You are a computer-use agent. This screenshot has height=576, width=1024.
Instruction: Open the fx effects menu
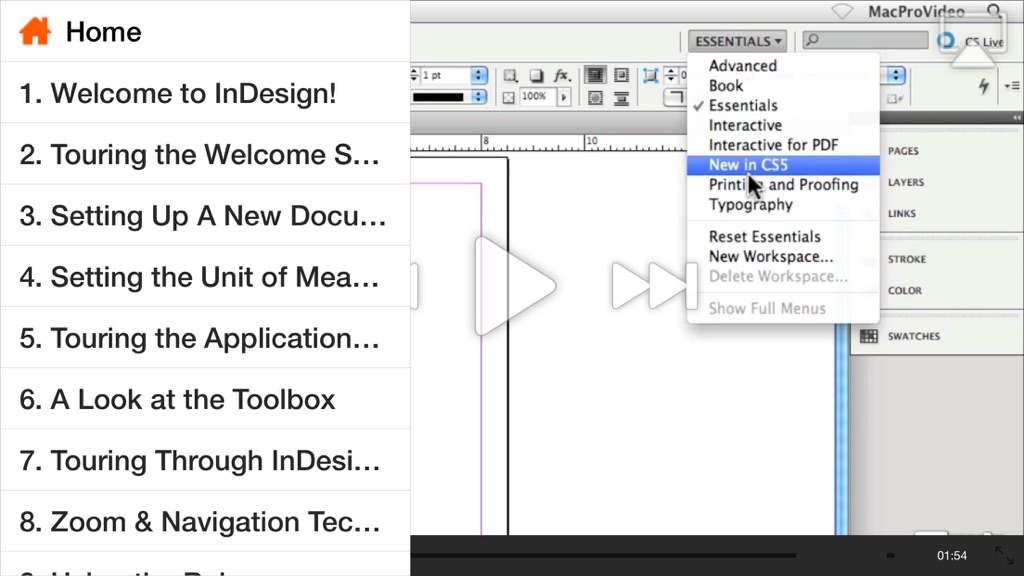[x=562, y=76]
